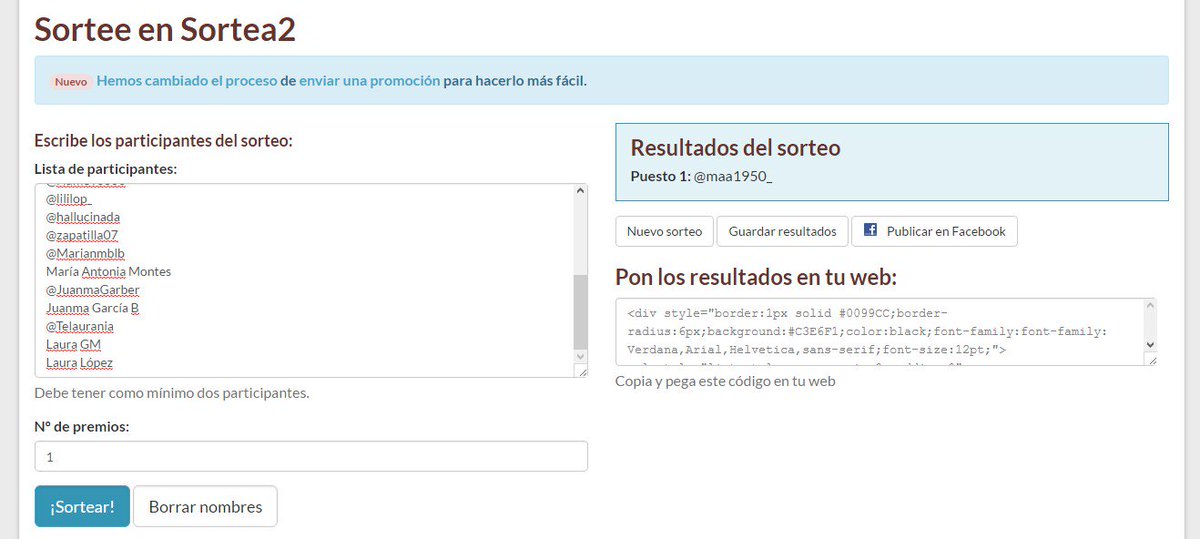1200x539 pixels.
Task: Select participant @Telaurania
Action: tap(80, 326)
